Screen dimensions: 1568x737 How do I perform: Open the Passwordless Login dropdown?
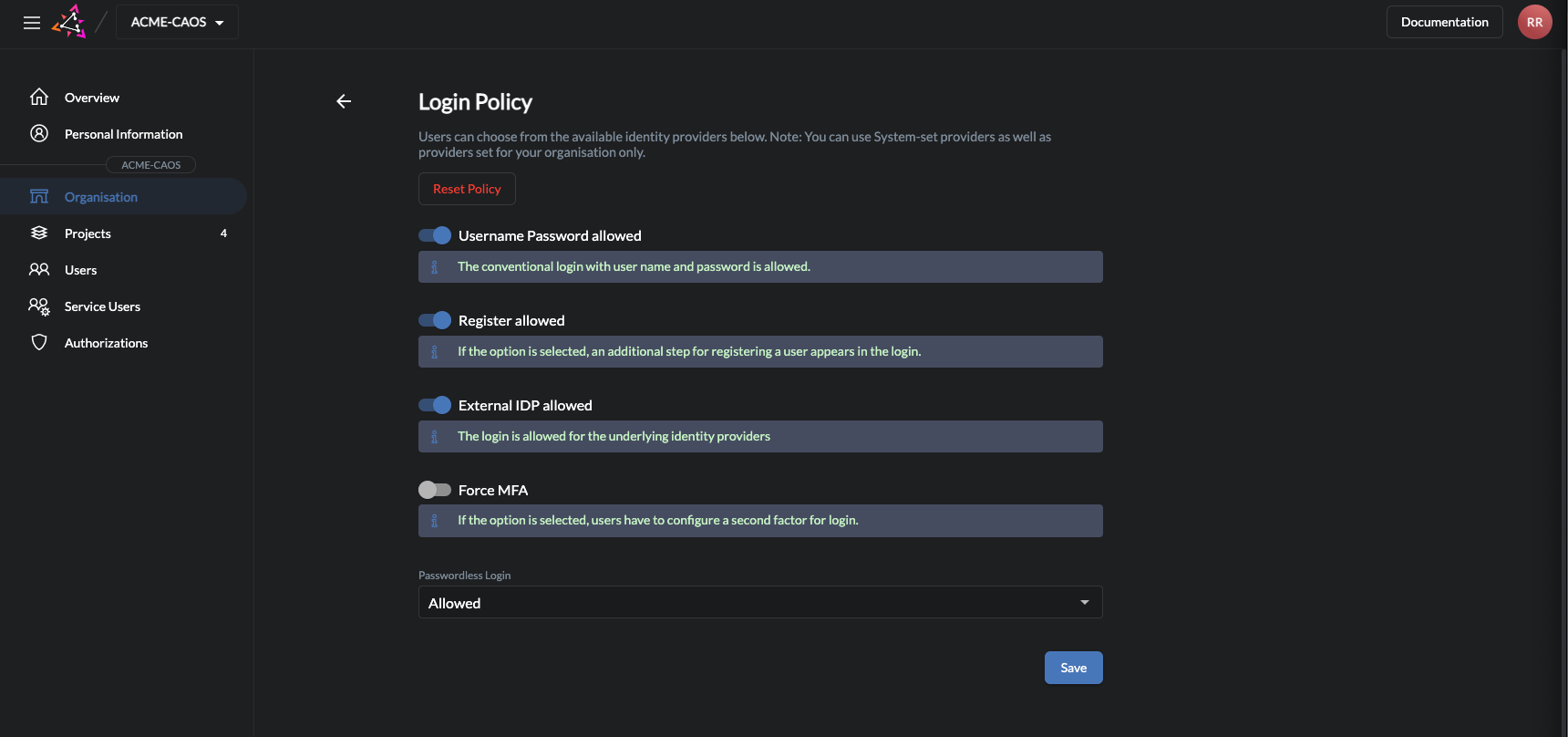(759, 603)
